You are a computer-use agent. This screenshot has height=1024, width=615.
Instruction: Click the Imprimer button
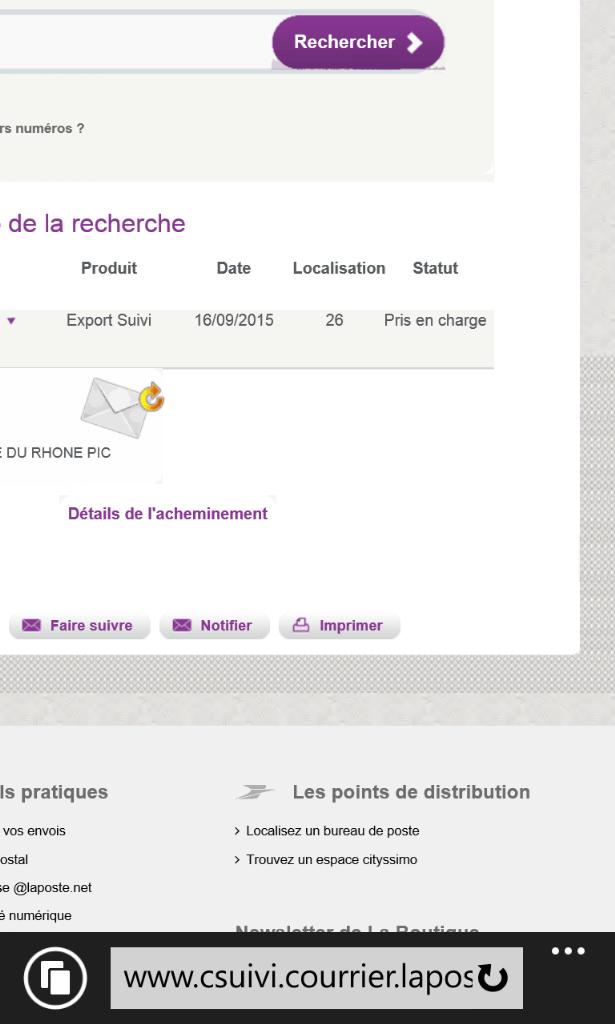point(339,626)
